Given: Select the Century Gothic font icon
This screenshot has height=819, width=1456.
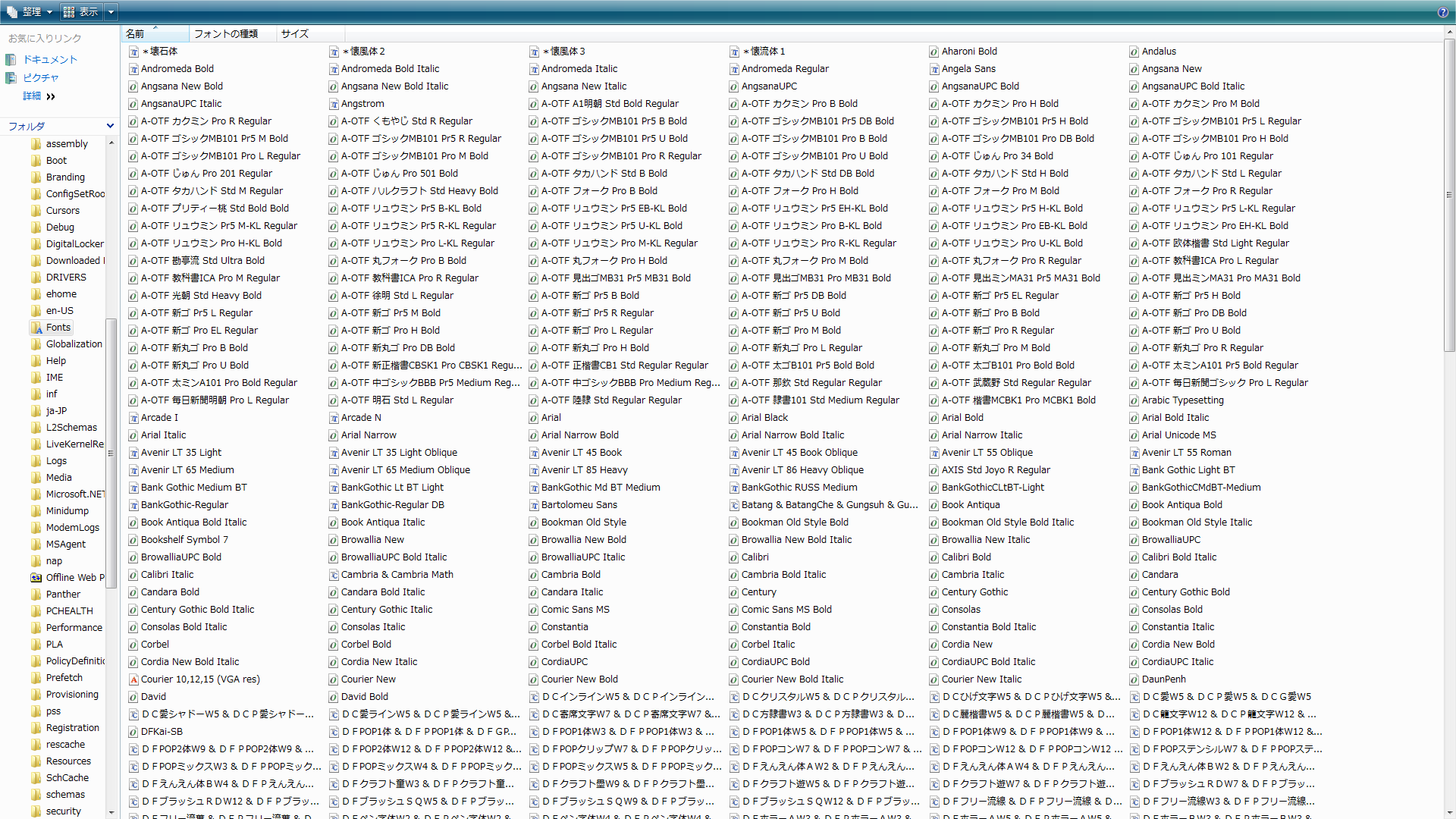Looking at the screenshot, I should tap(934, 592).
